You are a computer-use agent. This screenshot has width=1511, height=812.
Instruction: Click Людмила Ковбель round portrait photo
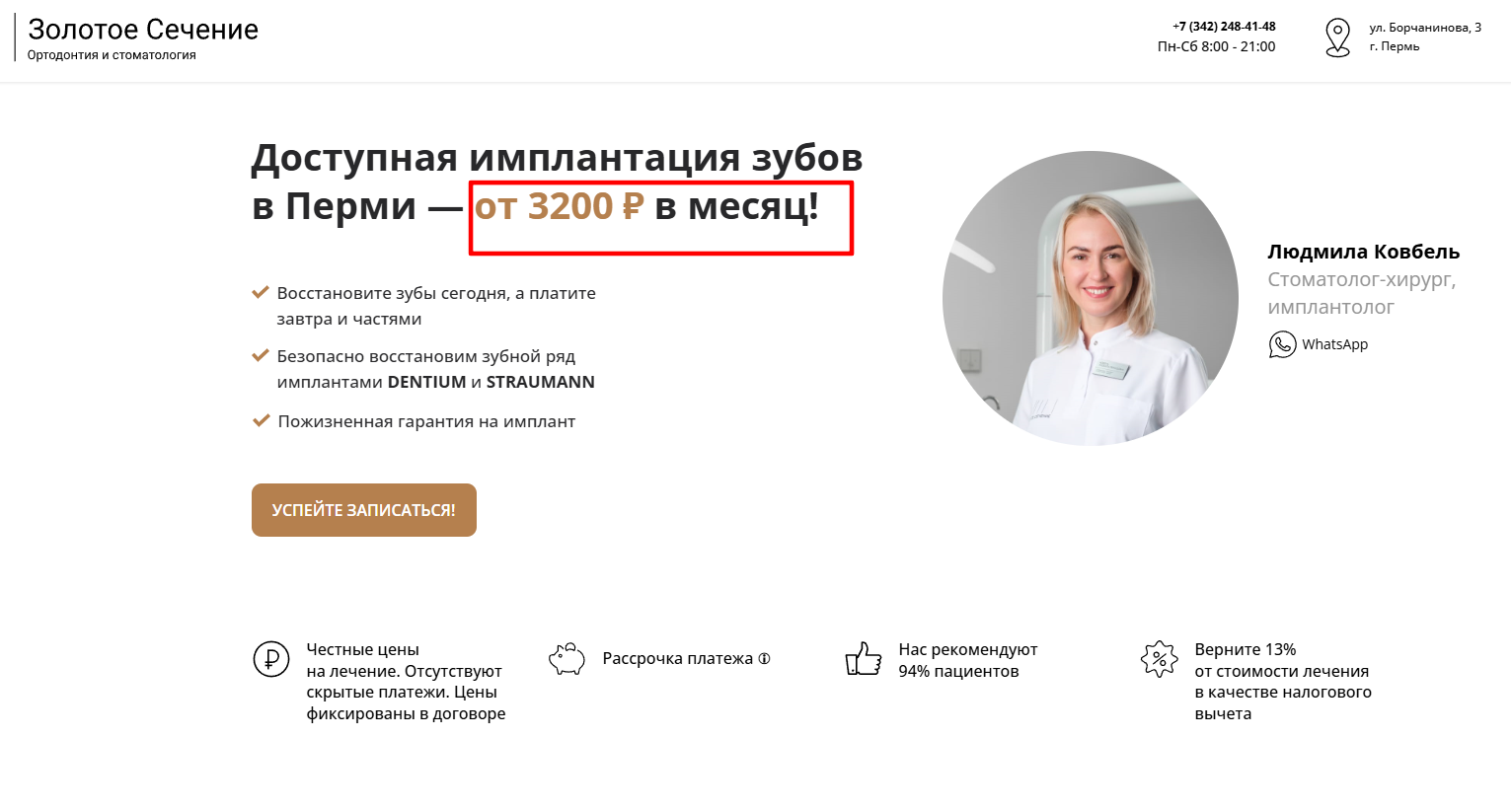pyautogui.click(x=1091, y=298)
